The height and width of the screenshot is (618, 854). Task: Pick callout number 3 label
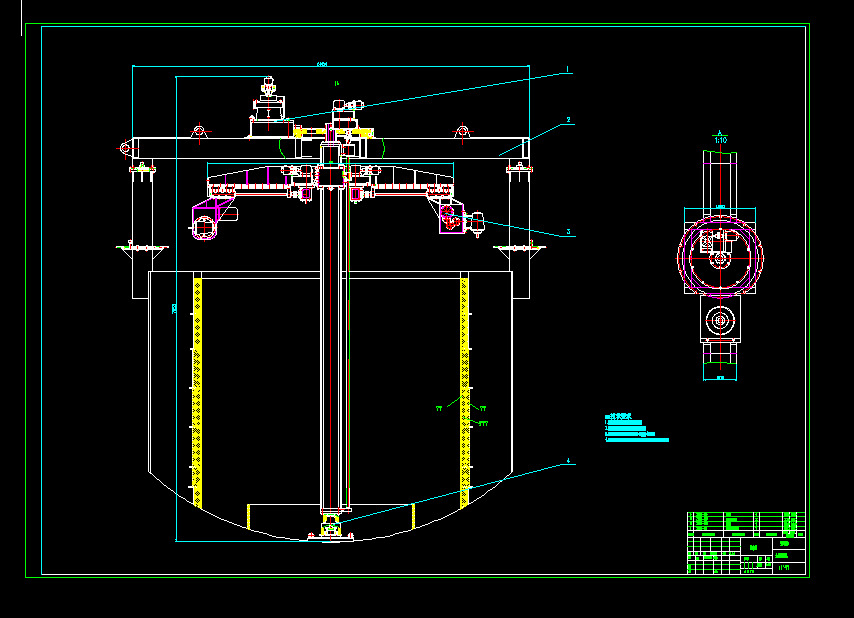568,232
